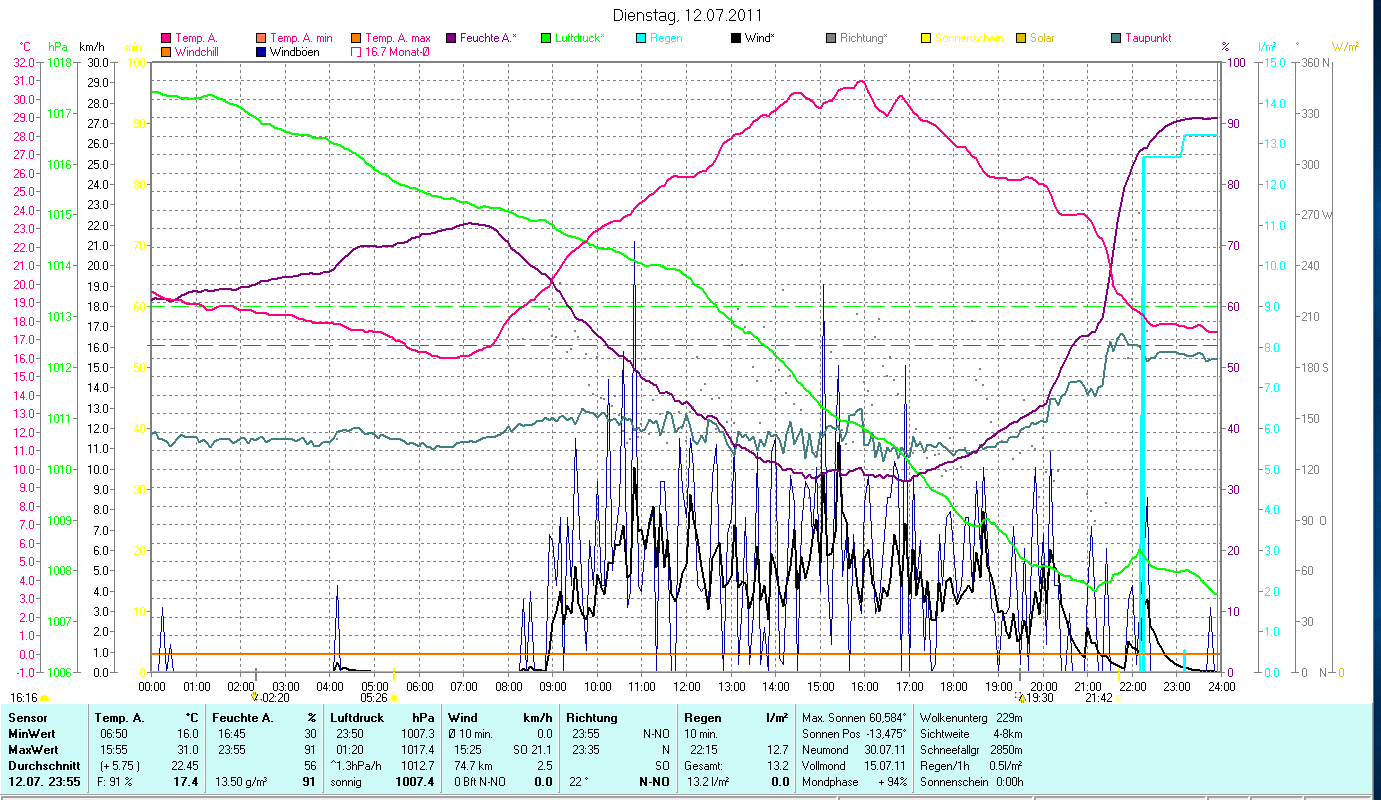Click the sun icon beside 16:16
This screenshot has width=1381, height=800.
(45, 698)
